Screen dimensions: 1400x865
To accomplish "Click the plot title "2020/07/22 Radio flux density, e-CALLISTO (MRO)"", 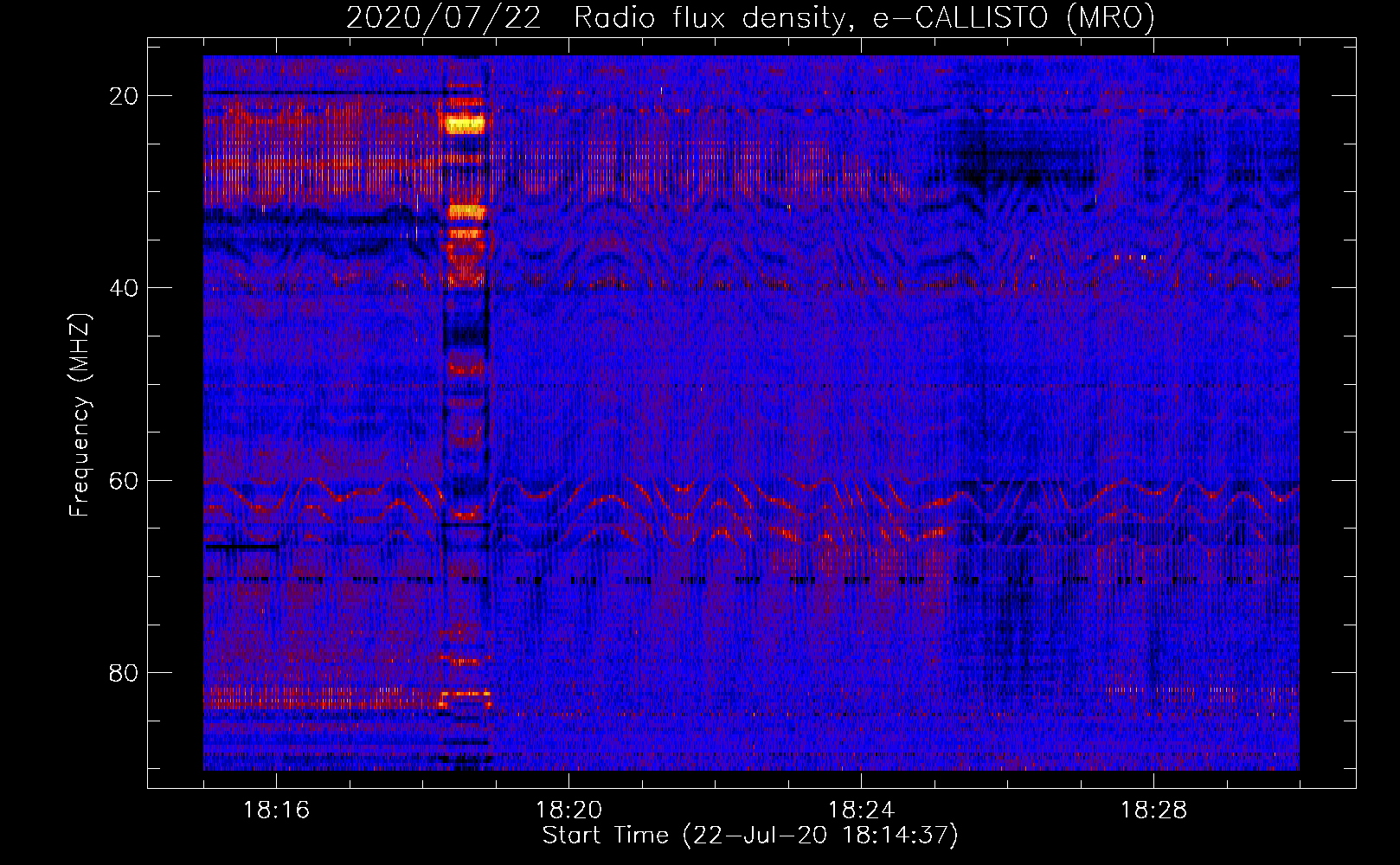I will (x=750, y=17).
